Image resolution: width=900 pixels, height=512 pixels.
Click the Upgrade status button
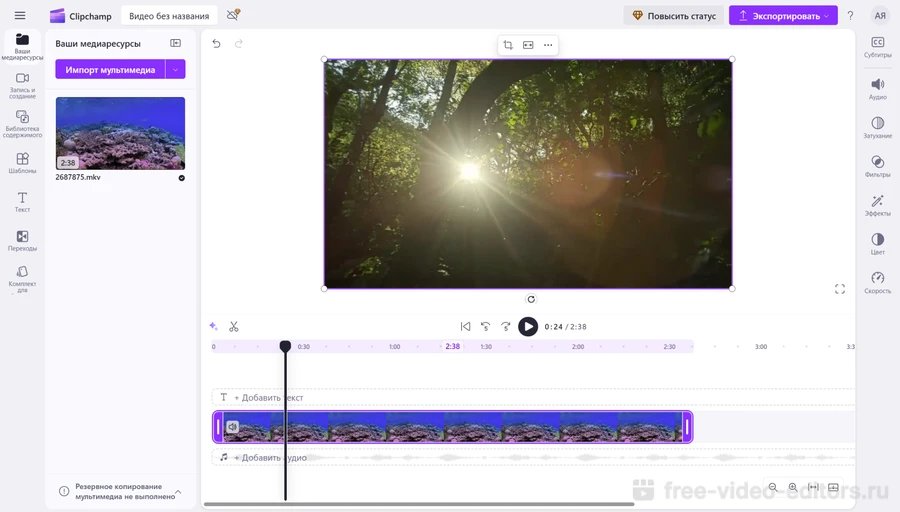point(674,16)
